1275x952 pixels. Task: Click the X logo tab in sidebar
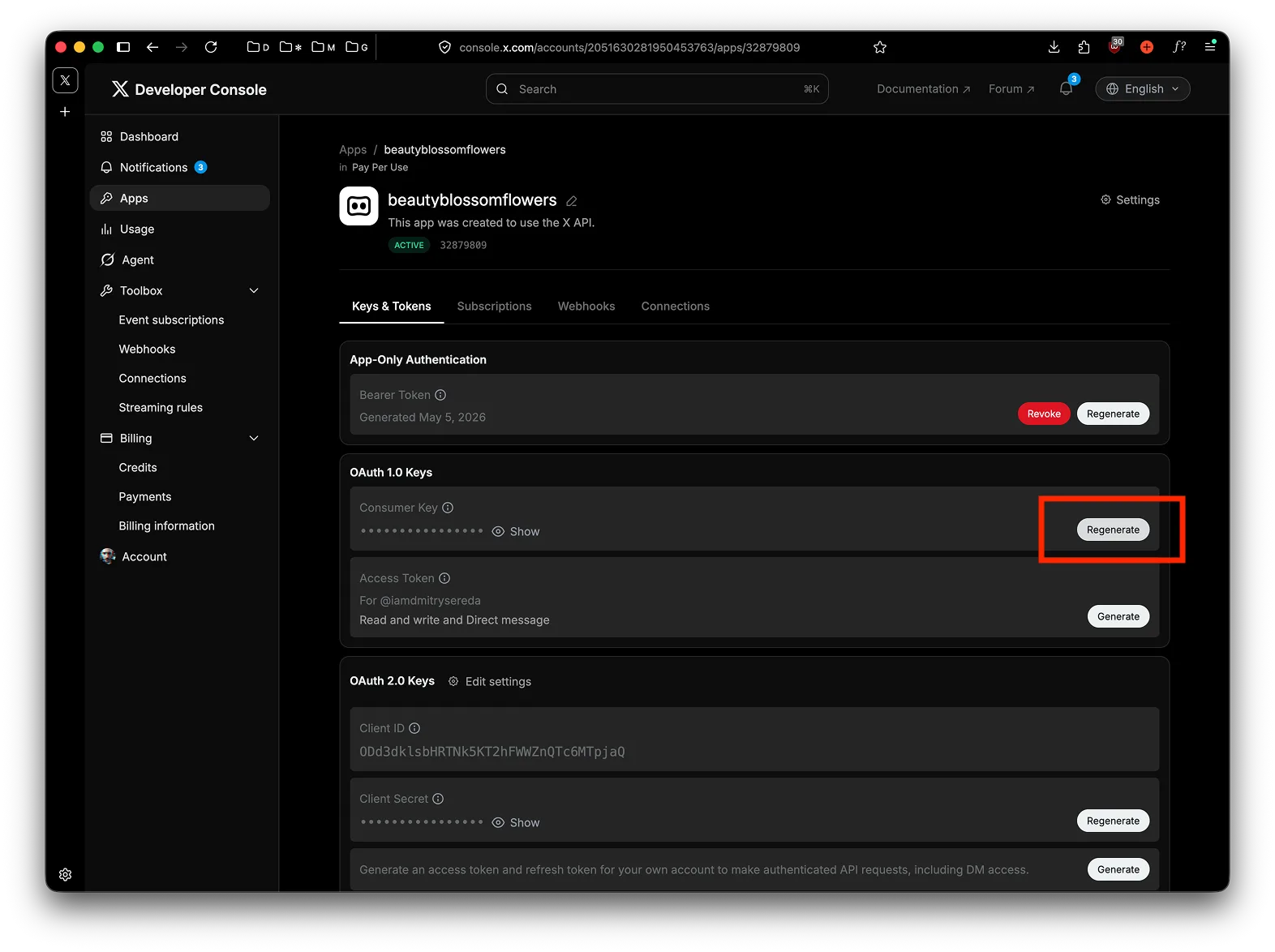[x=65, y=80]
